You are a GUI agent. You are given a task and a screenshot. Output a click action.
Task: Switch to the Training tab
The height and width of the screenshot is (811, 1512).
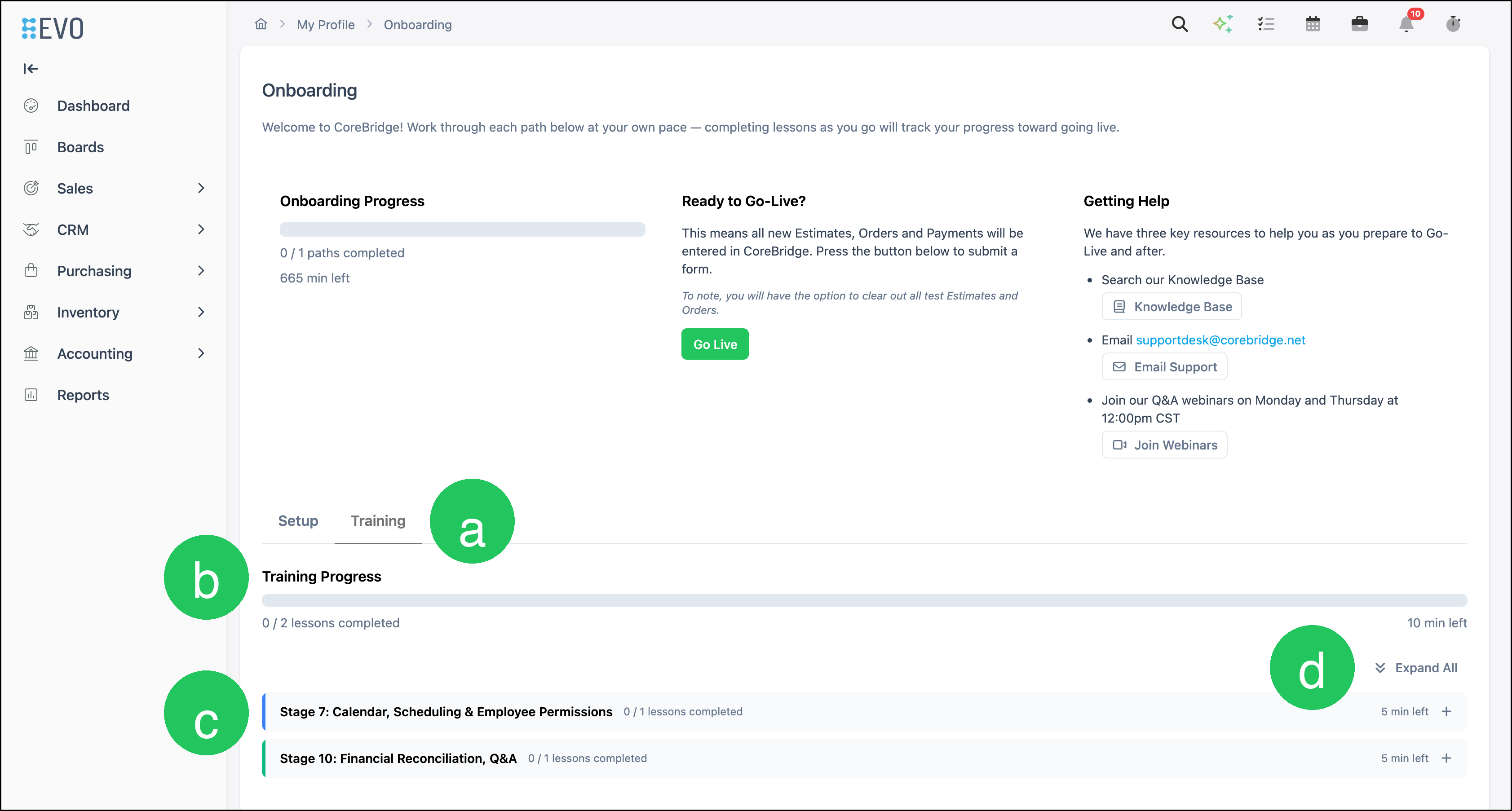(x=378, y=521)
